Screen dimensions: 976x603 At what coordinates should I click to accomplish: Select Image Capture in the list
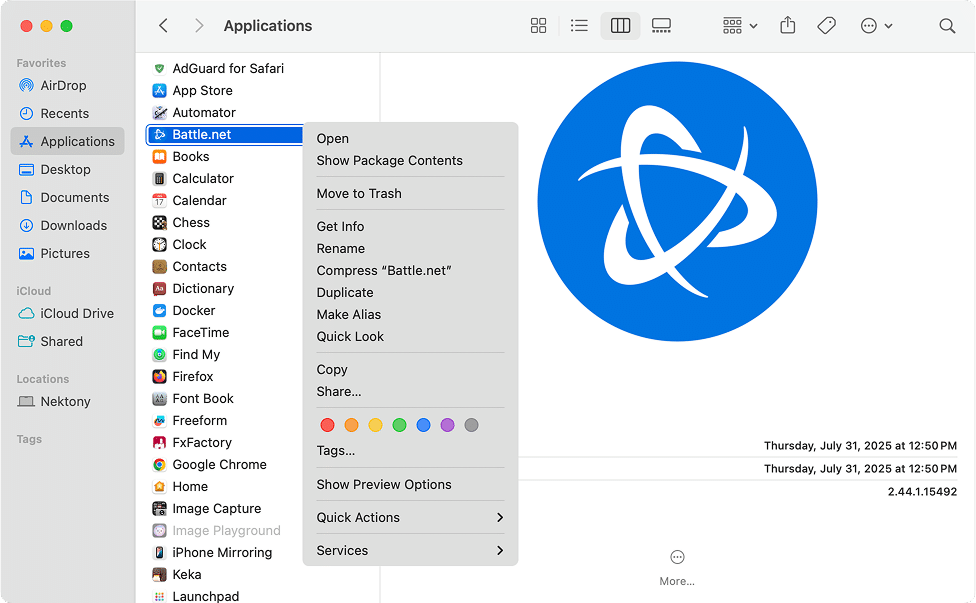coord(207,508)
